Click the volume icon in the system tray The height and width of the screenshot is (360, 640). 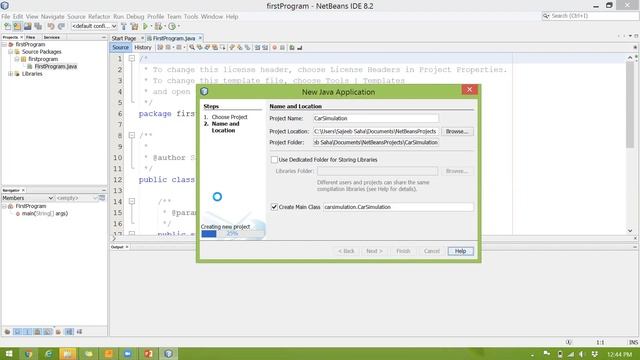click(582, 354)
